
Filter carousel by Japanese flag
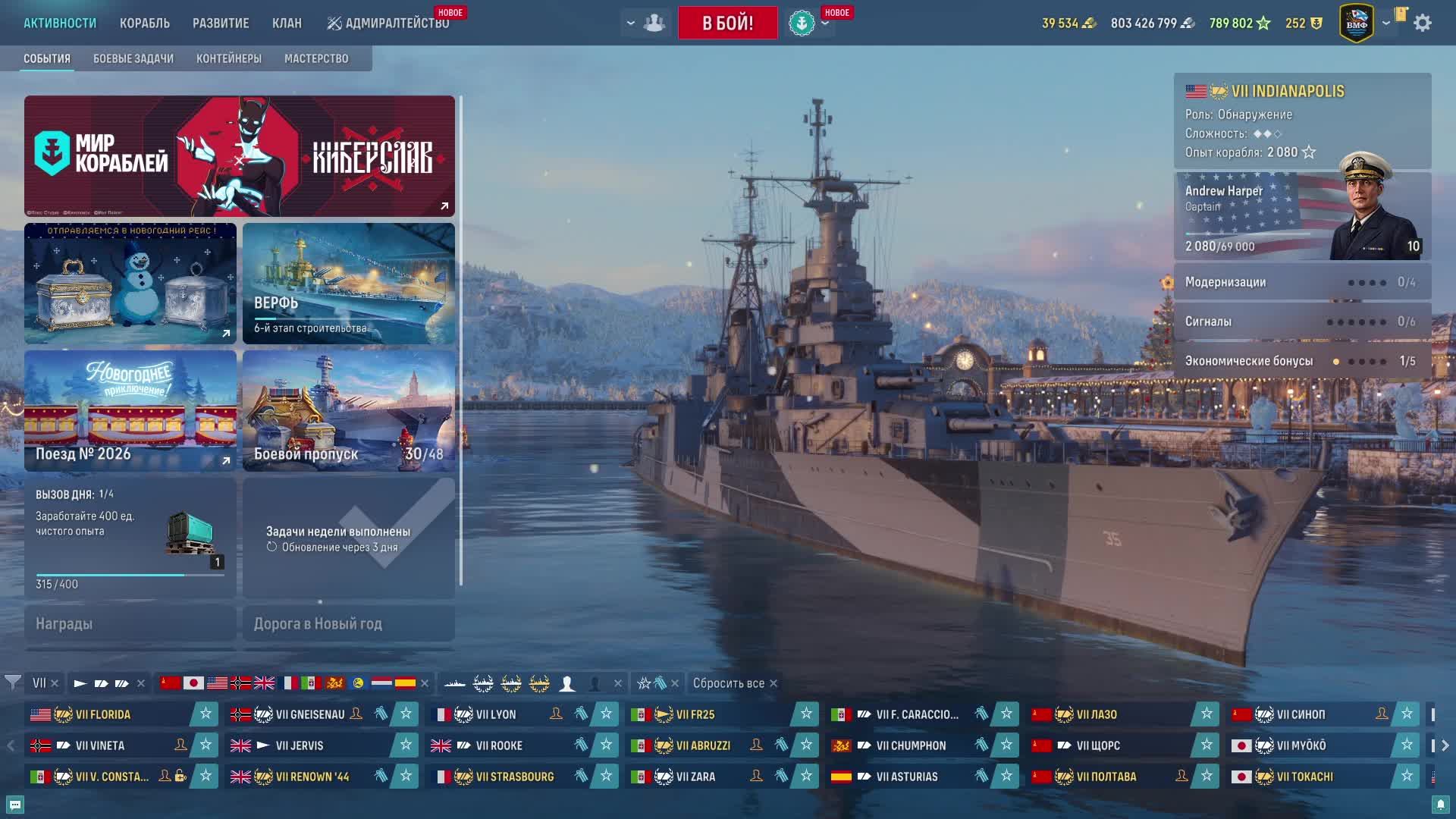tap(193, 683)
